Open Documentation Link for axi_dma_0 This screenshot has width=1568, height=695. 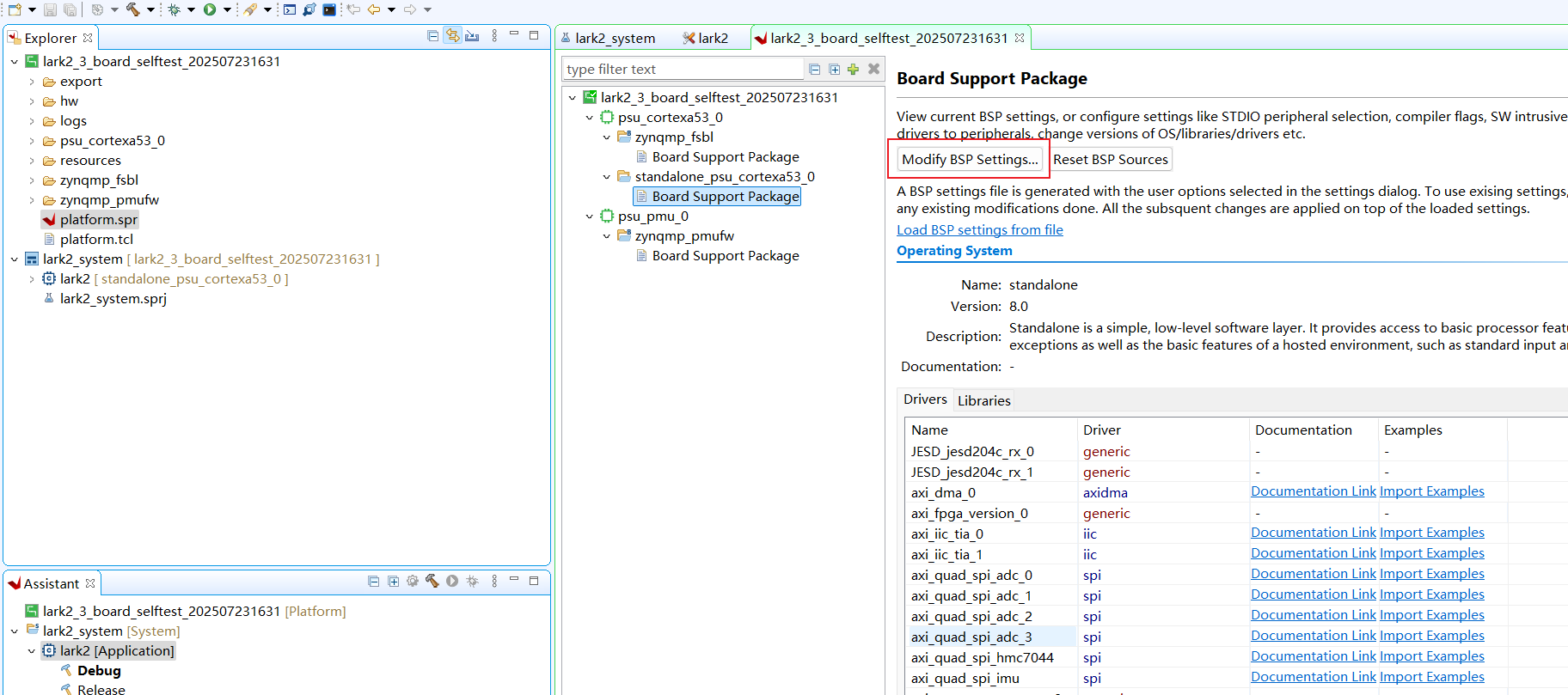click(1314, 491)
